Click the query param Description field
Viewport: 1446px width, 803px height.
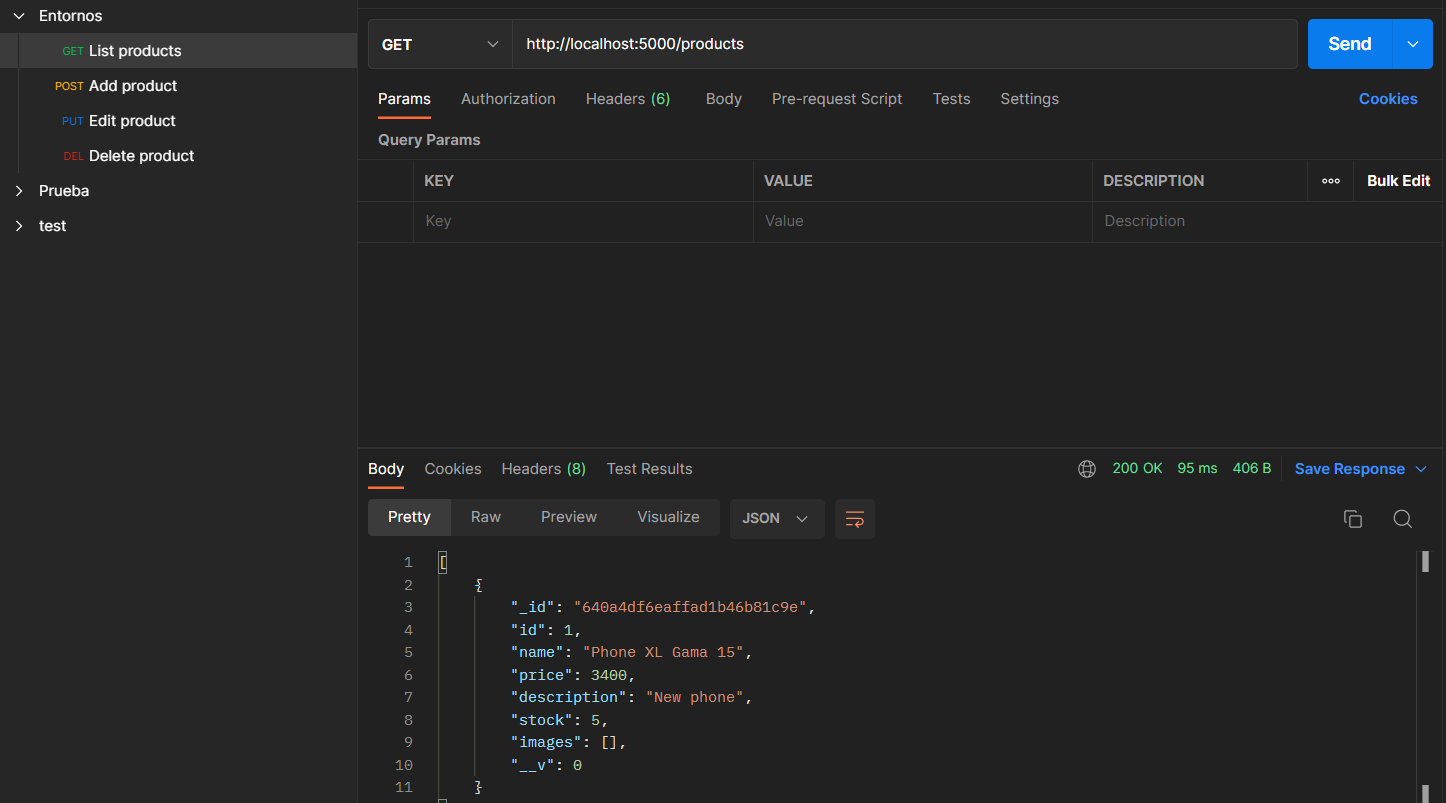coord(1266,221)
